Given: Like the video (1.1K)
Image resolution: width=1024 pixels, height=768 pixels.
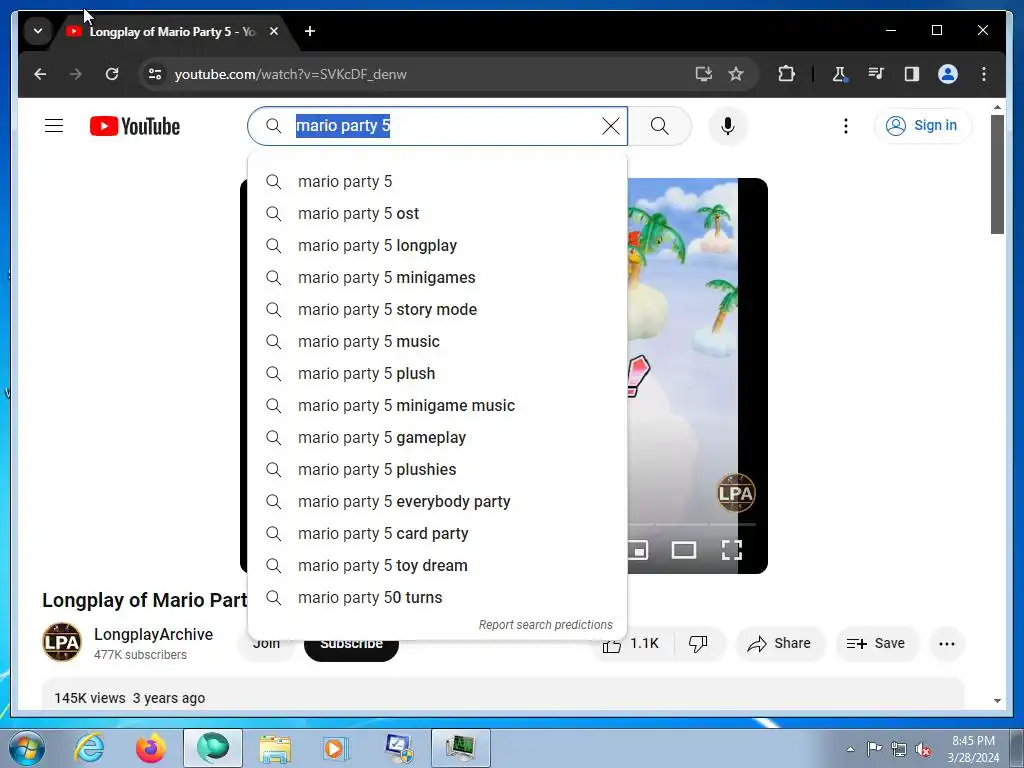Looking at the screenshot, I should pos(632,644).
